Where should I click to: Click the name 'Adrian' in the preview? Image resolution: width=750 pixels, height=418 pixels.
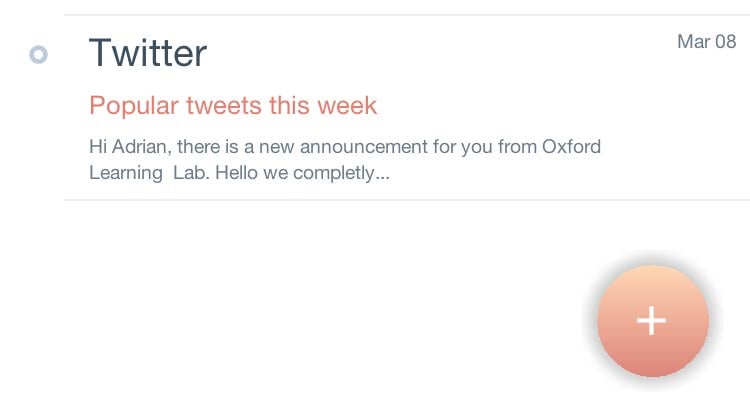pyautogui.click(x=139, y=147)
